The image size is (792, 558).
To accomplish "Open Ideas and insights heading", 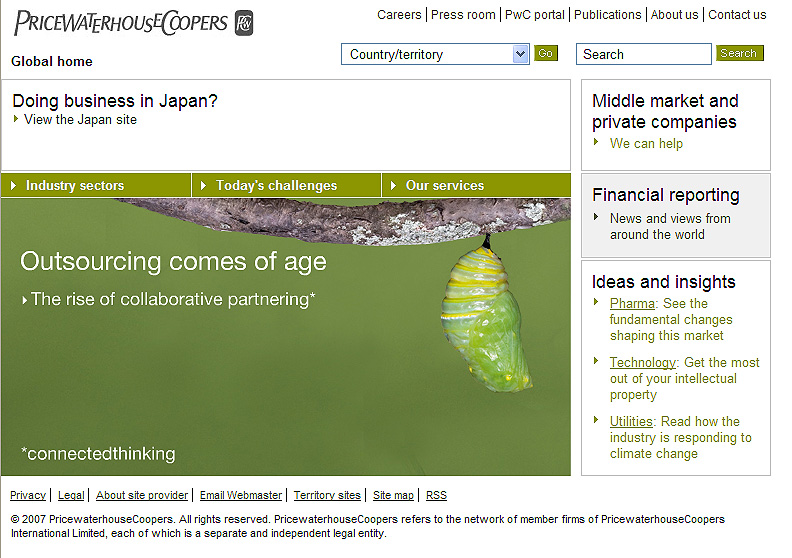I will point(663,282).
